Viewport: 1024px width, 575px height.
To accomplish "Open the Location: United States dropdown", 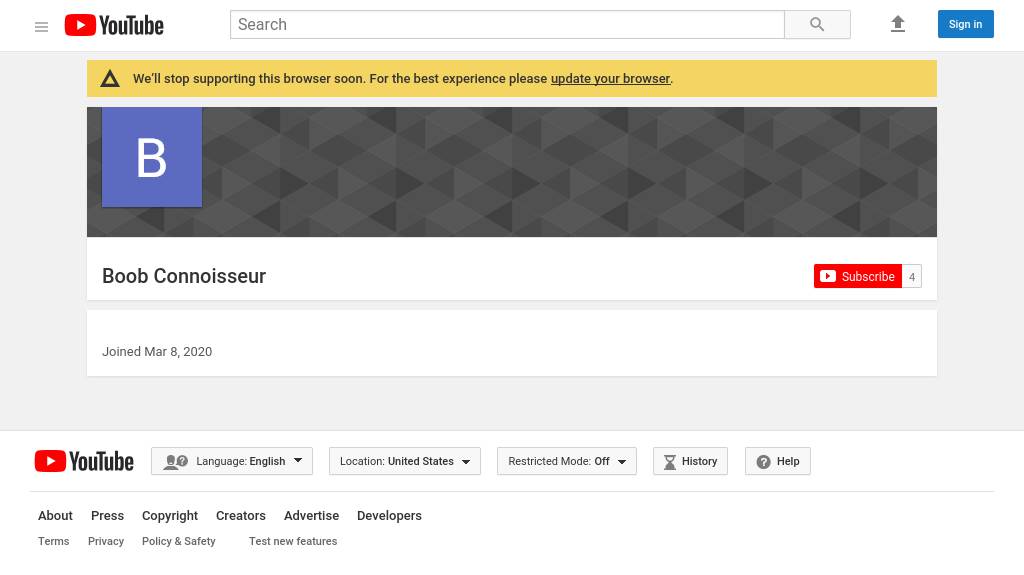I will coord(405,461).
